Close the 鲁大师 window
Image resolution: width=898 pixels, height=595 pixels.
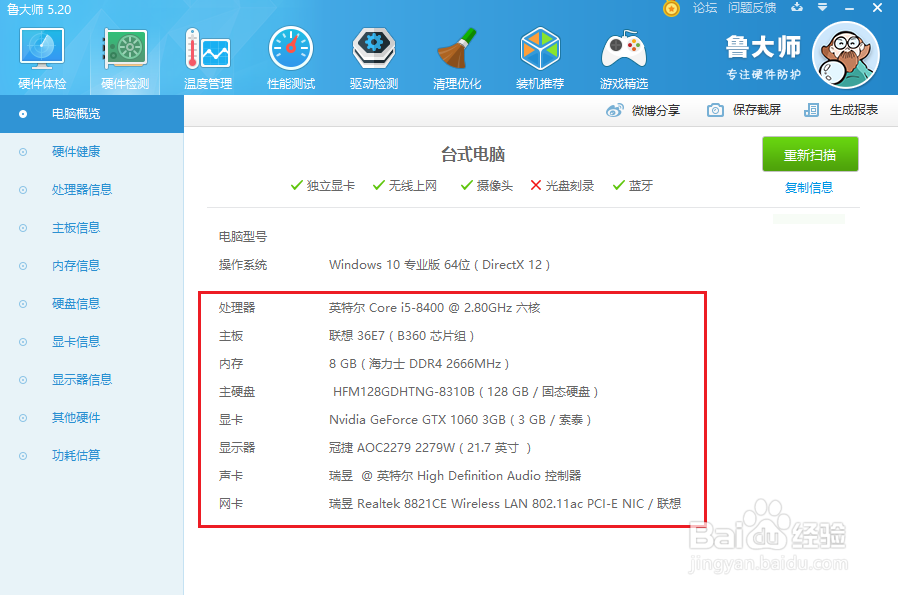(x=877, y=7)
